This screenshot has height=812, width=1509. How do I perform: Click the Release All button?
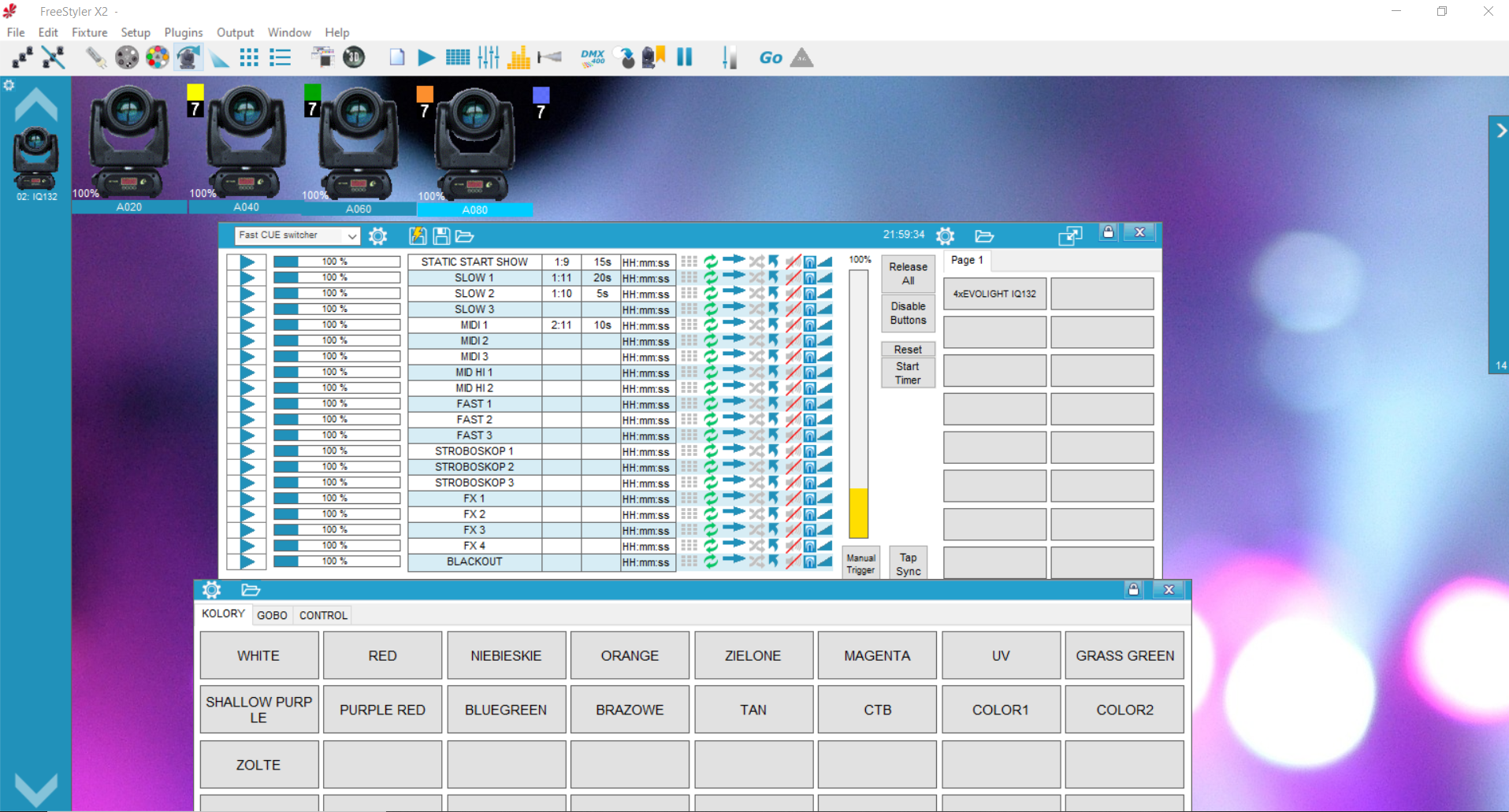point(908,273)
